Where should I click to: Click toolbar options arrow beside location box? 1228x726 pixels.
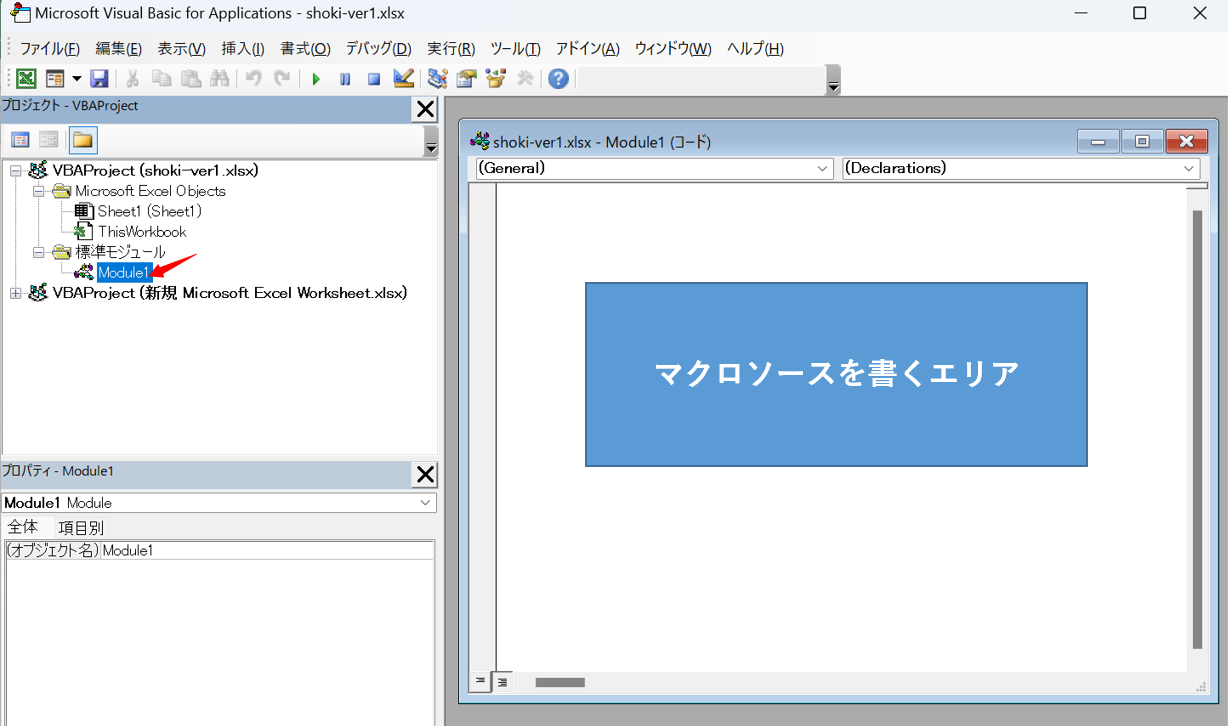tap(834, 82)
